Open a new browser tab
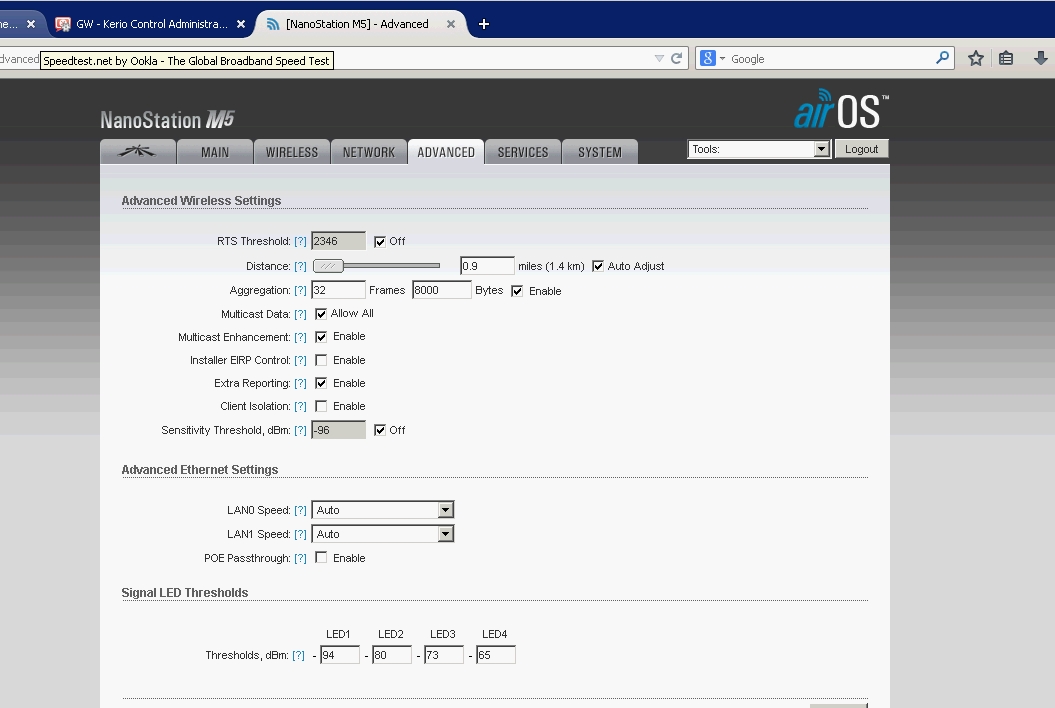 (x=484, y=24)
